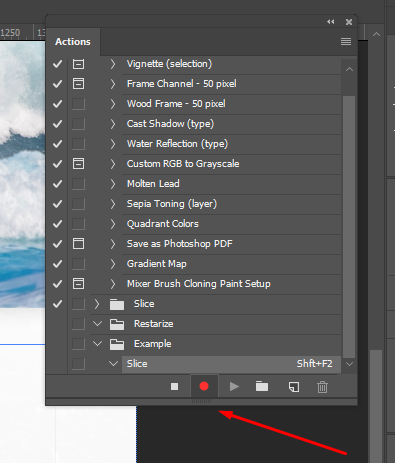Toggle dialog box for Wood Frame action

click(x=78, y=104)
